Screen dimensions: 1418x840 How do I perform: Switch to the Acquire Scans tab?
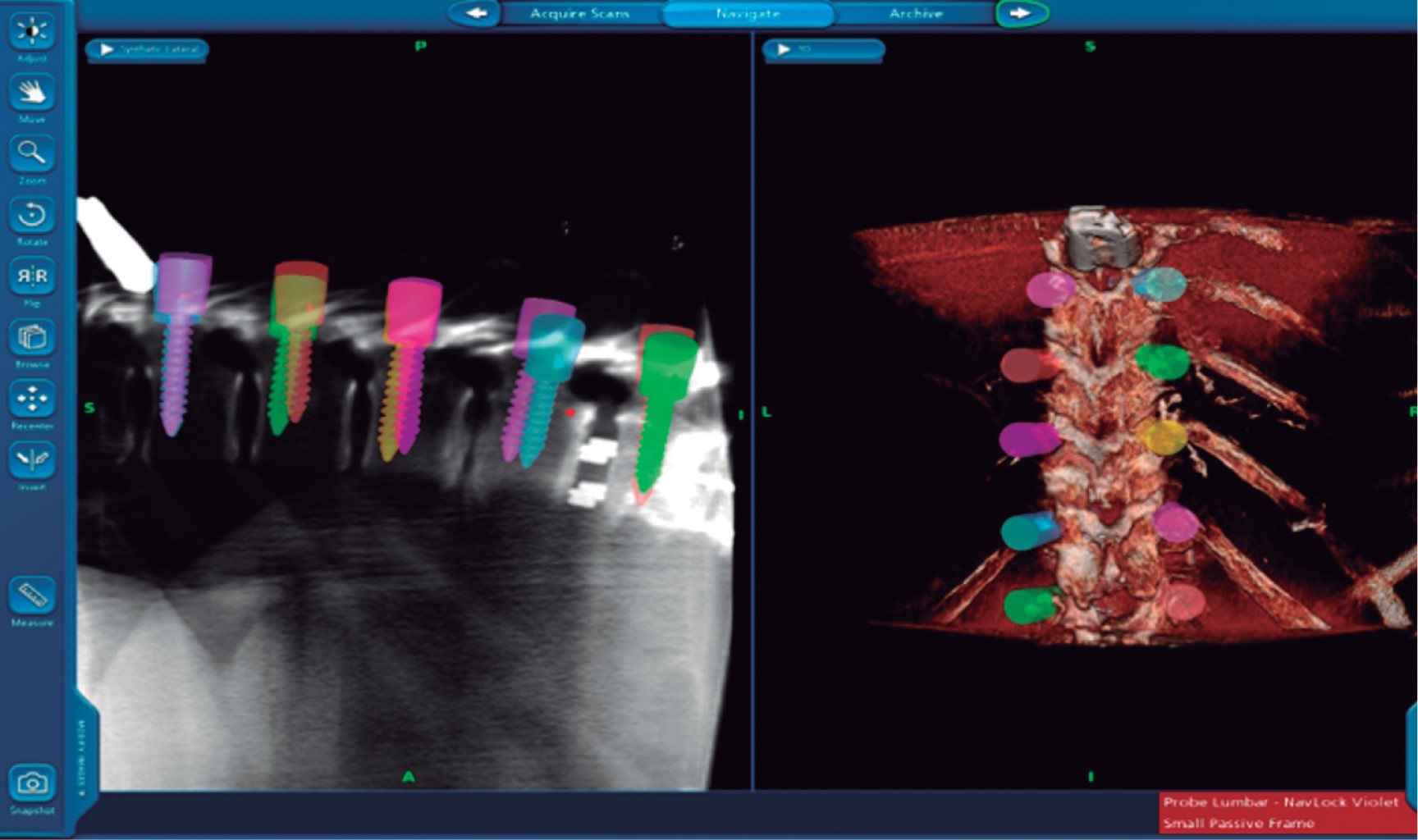pos(579,14)
